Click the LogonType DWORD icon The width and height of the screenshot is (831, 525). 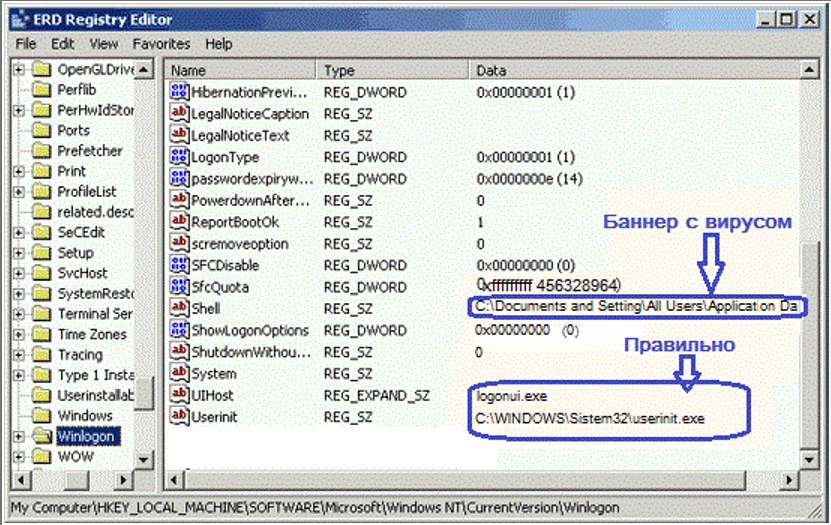coord(180,157)
